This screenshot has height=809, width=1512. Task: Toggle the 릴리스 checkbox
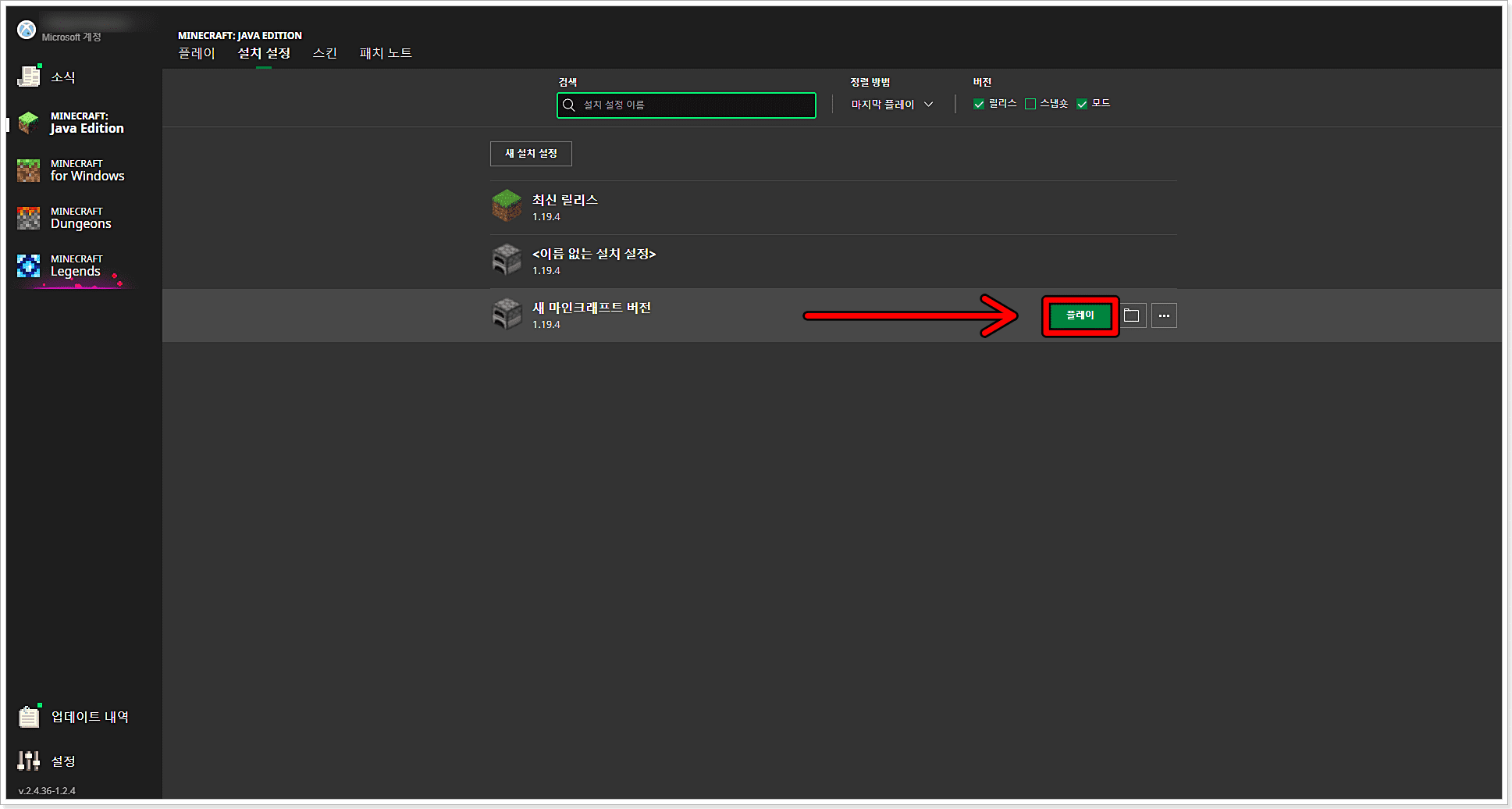(x=979, y=104)
